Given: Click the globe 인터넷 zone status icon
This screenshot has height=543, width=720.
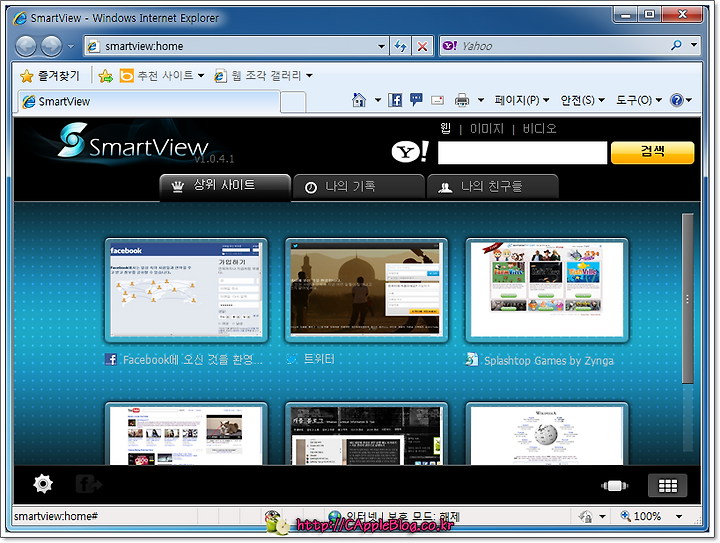Looking at the screenshot, I should click(335, 517).
